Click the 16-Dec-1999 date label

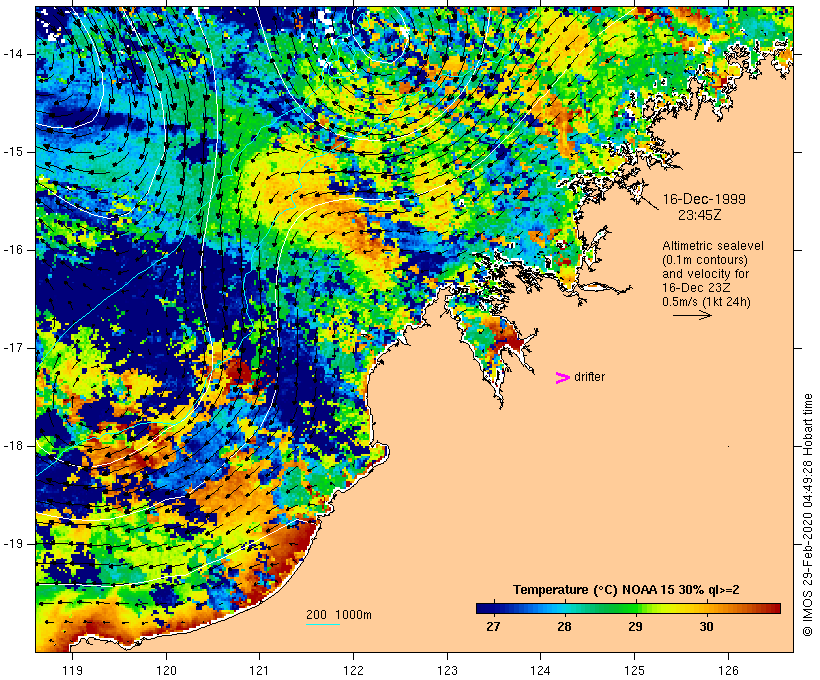704,199
